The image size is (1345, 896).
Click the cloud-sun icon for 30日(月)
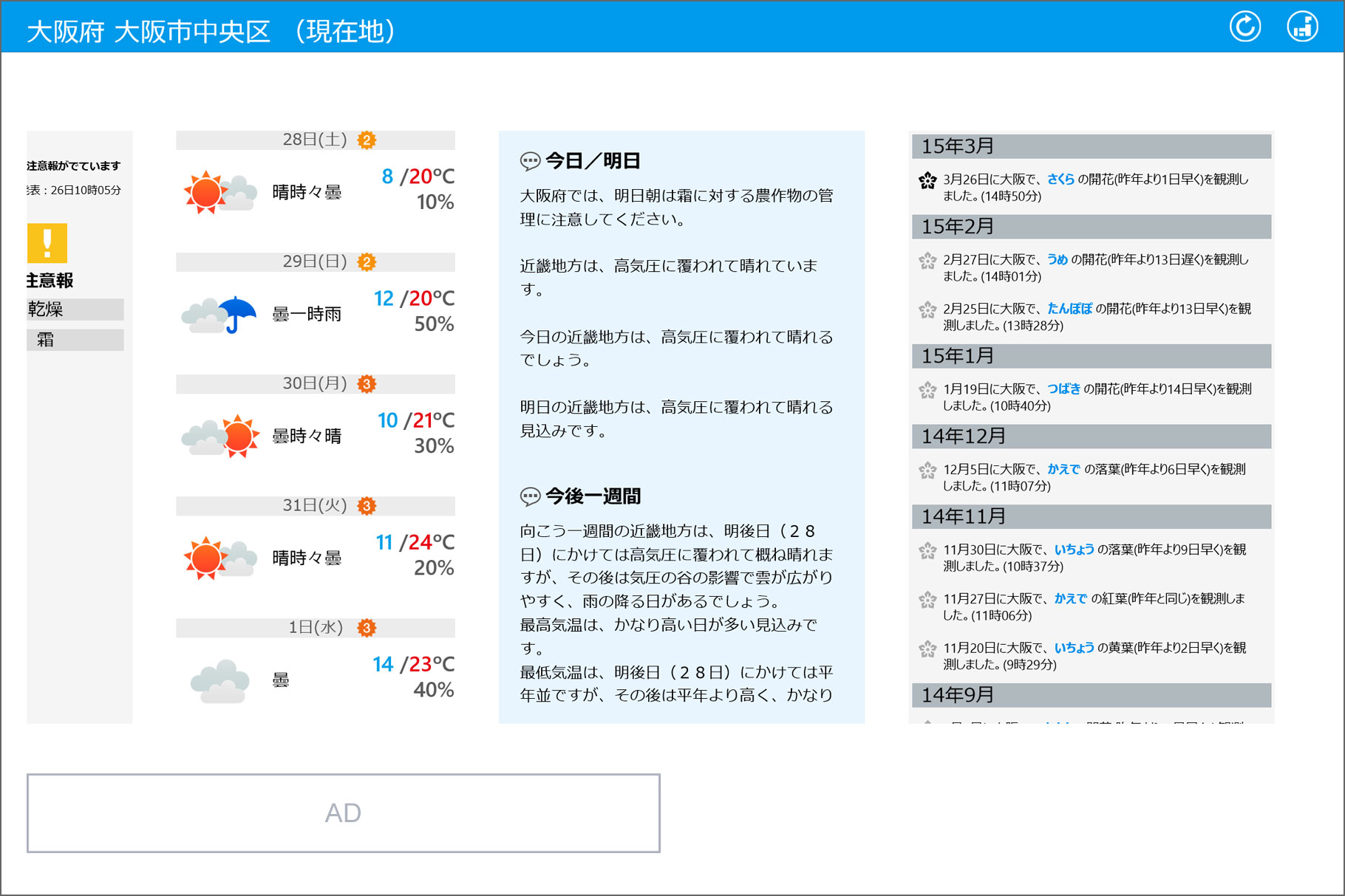tap(219, 436)
